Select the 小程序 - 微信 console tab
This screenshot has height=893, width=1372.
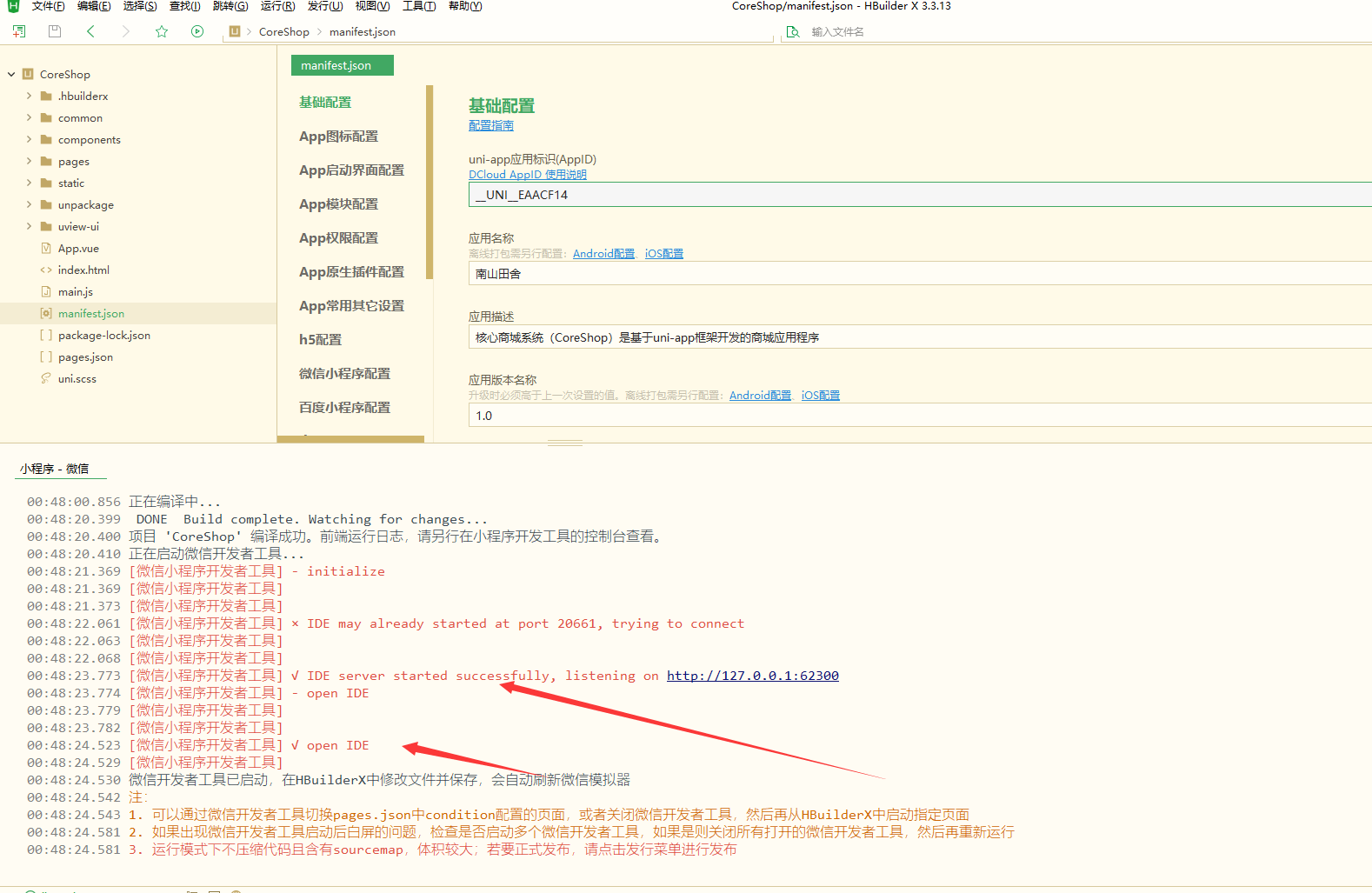pos(55,469)
